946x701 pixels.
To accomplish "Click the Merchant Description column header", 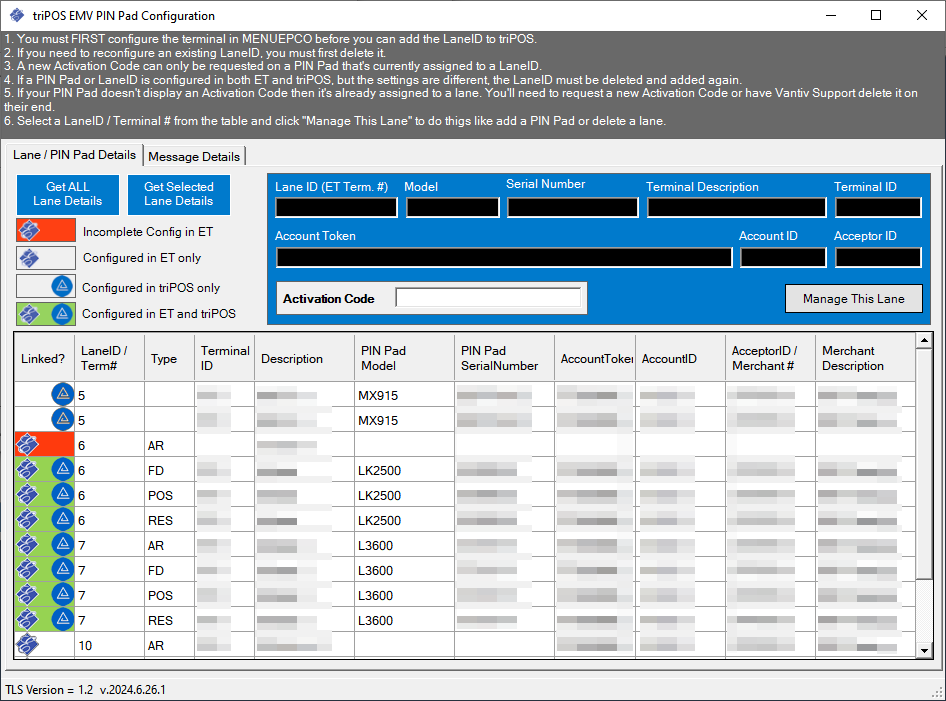I will (x=865, y=358).
